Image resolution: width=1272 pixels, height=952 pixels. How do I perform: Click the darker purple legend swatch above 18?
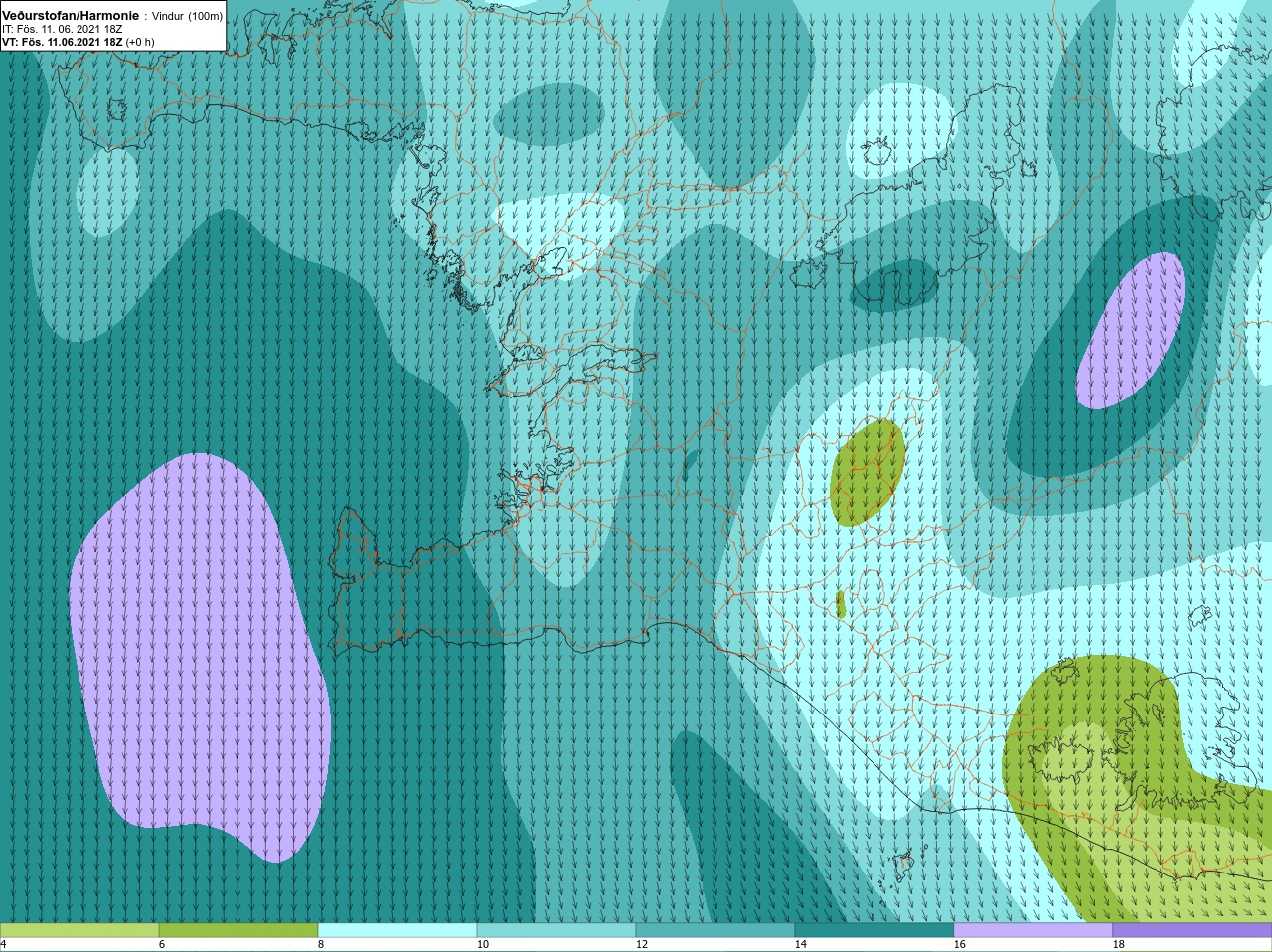1192,930
